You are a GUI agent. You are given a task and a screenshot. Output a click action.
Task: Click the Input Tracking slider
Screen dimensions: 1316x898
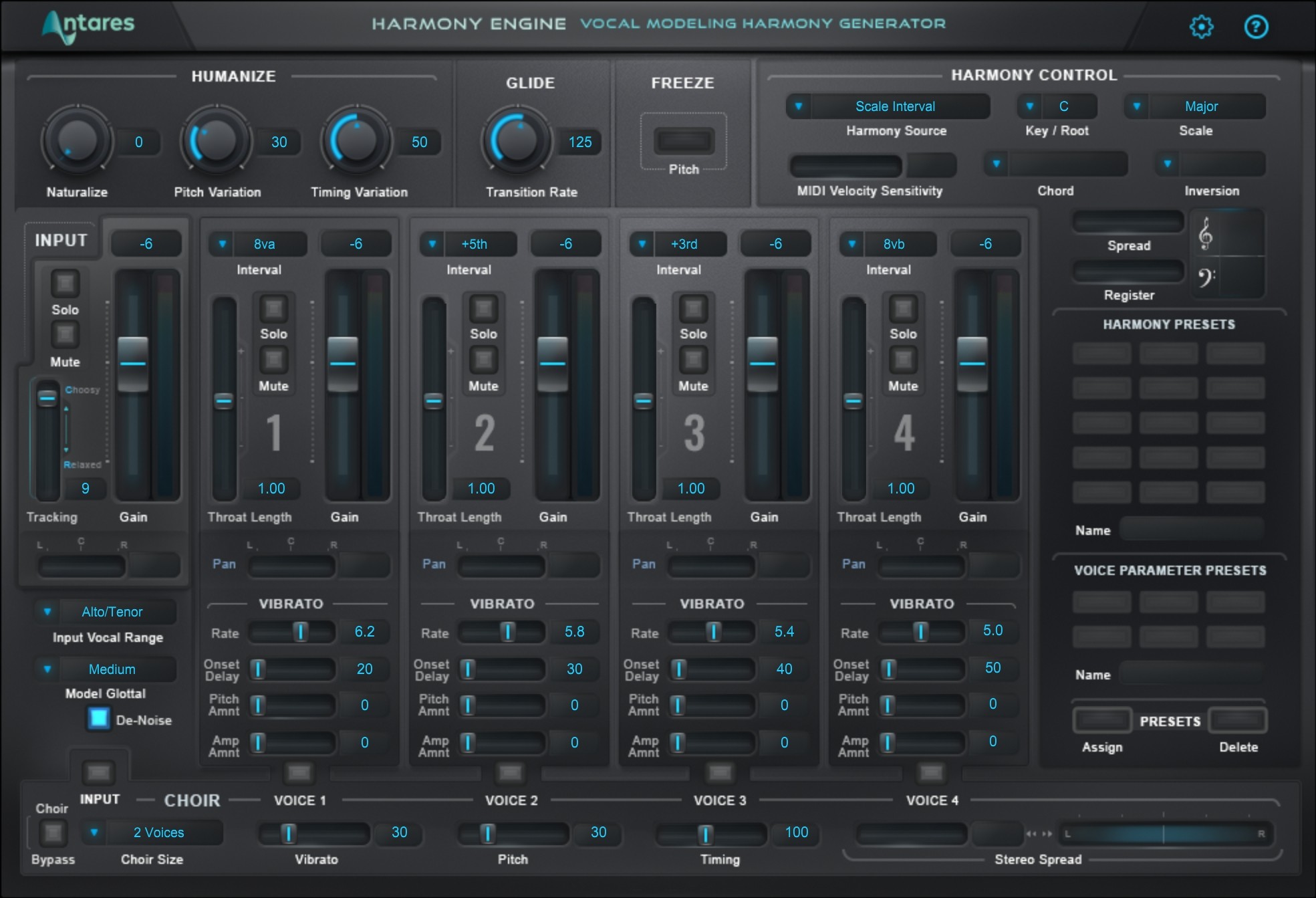click(x=47, y=440)
